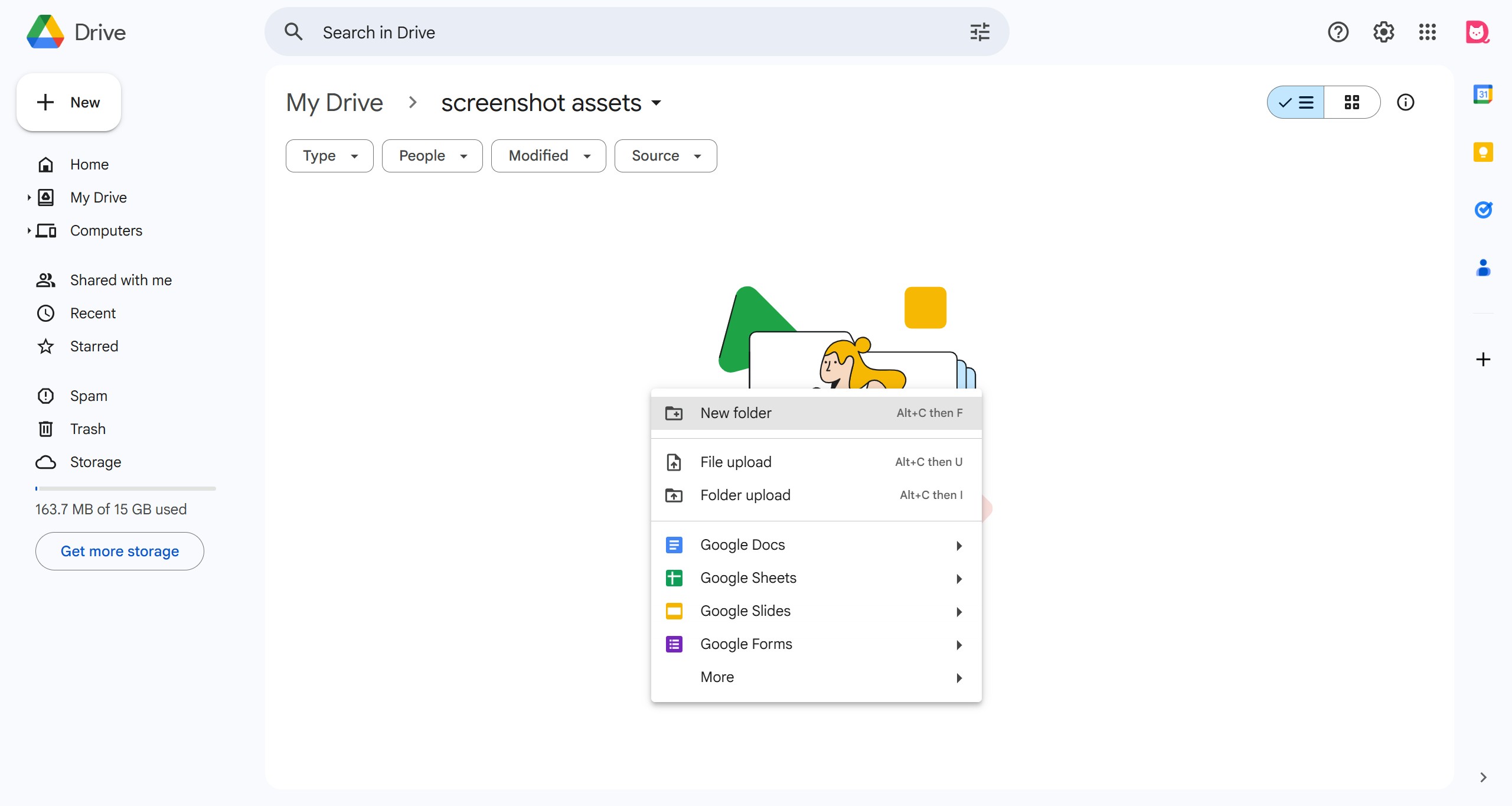Expand My Drive tree arrow

click(x=28, y=197)
